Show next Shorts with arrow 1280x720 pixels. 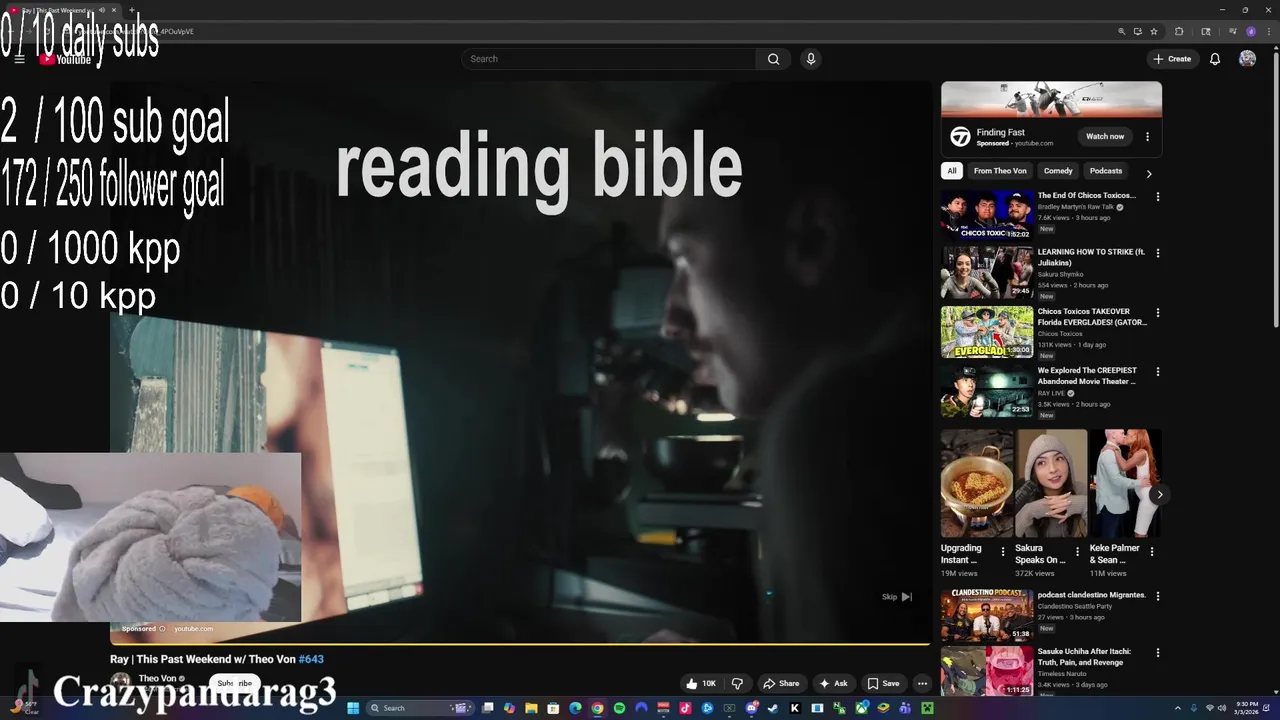(1159, 494)
